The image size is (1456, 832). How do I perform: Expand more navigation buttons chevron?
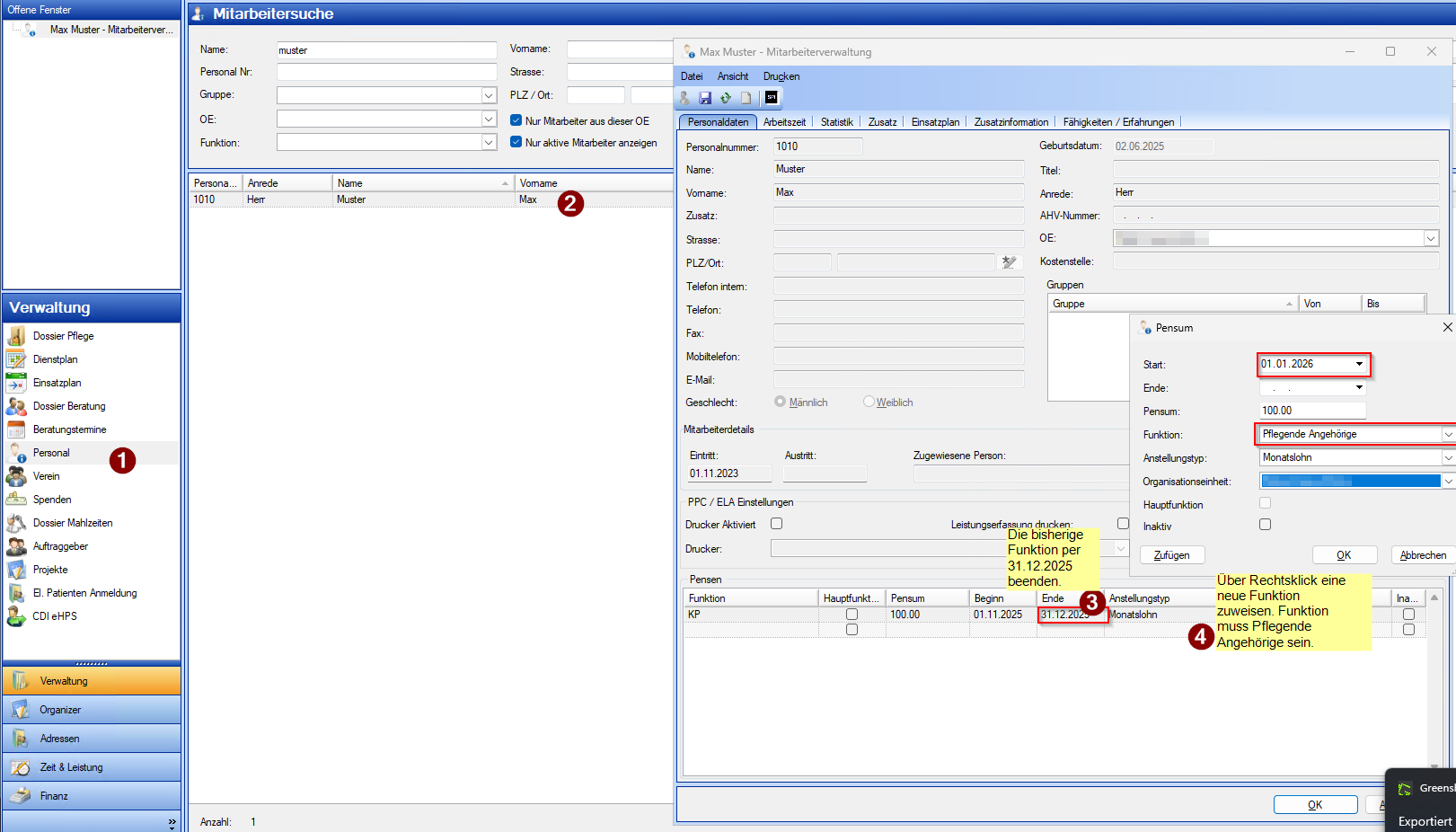[172, 822]
